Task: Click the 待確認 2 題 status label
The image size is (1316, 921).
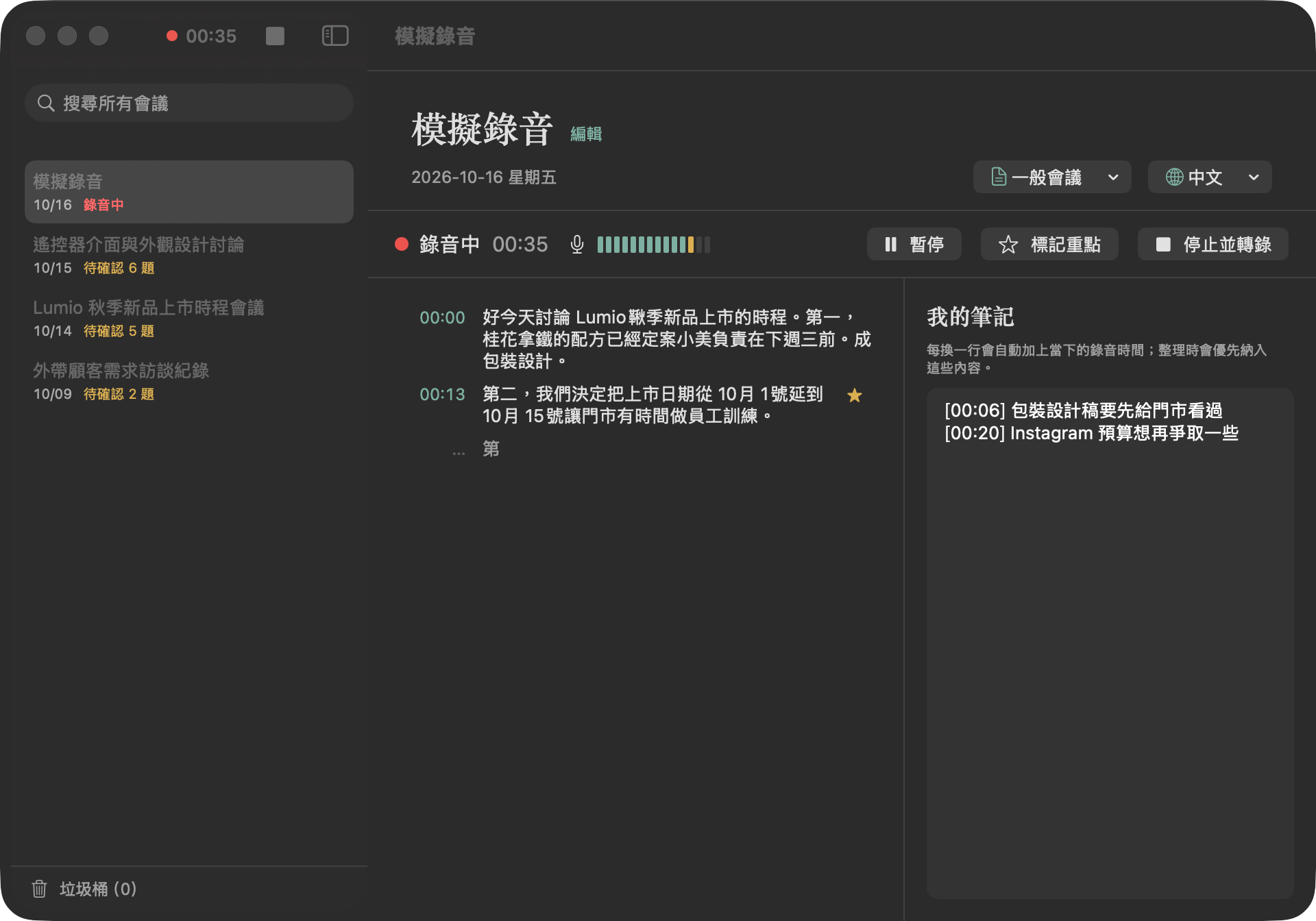Action: click(119, 394)
